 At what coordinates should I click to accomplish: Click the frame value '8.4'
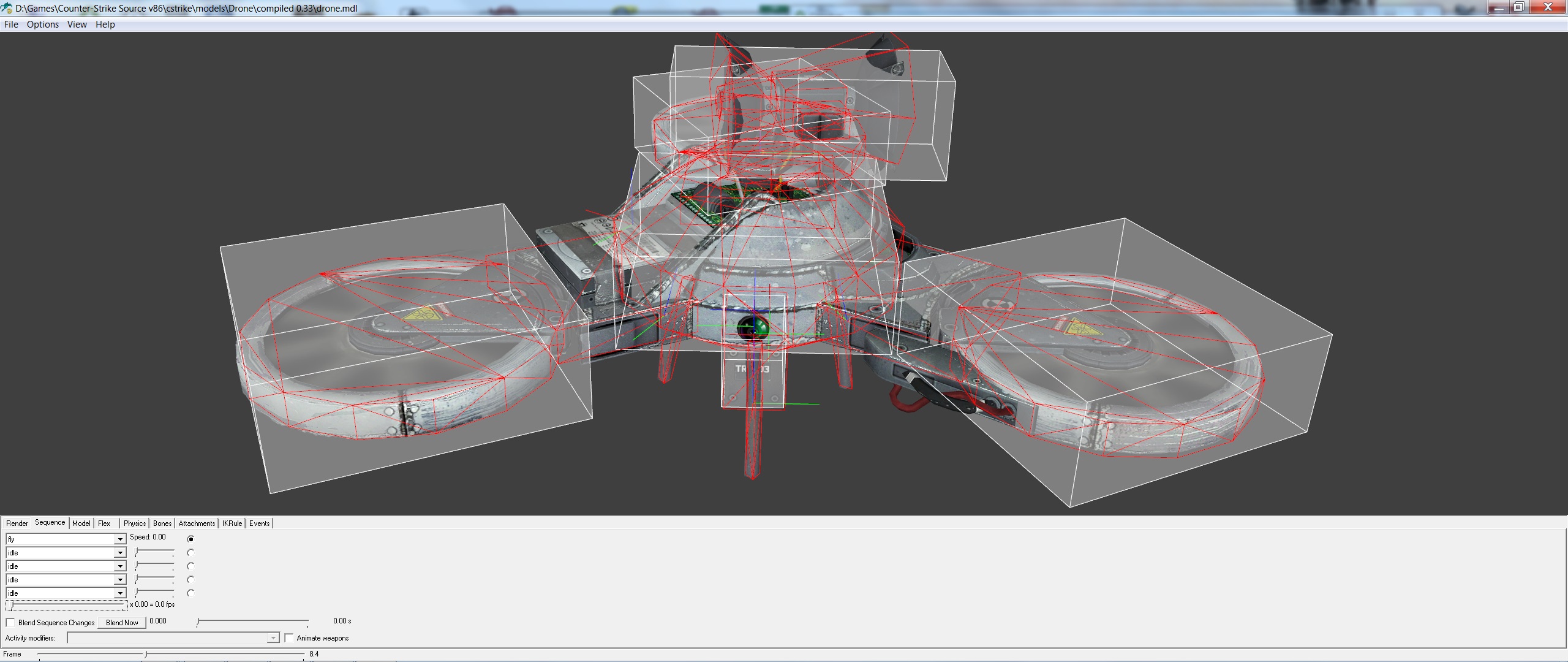314,654
